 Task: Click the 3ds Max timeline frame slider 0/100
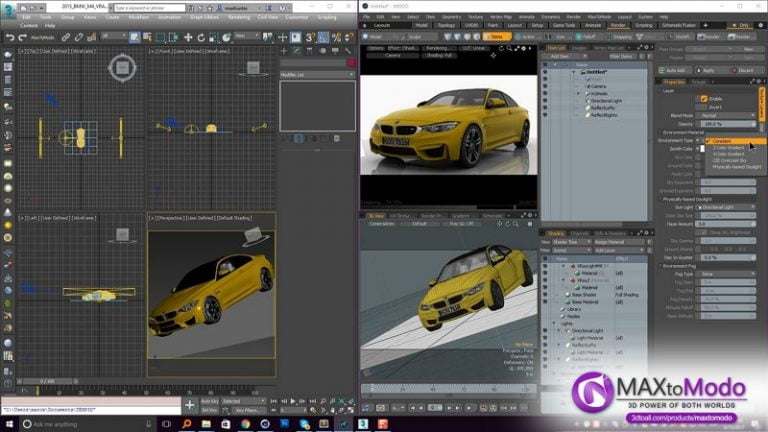point(48,381)
